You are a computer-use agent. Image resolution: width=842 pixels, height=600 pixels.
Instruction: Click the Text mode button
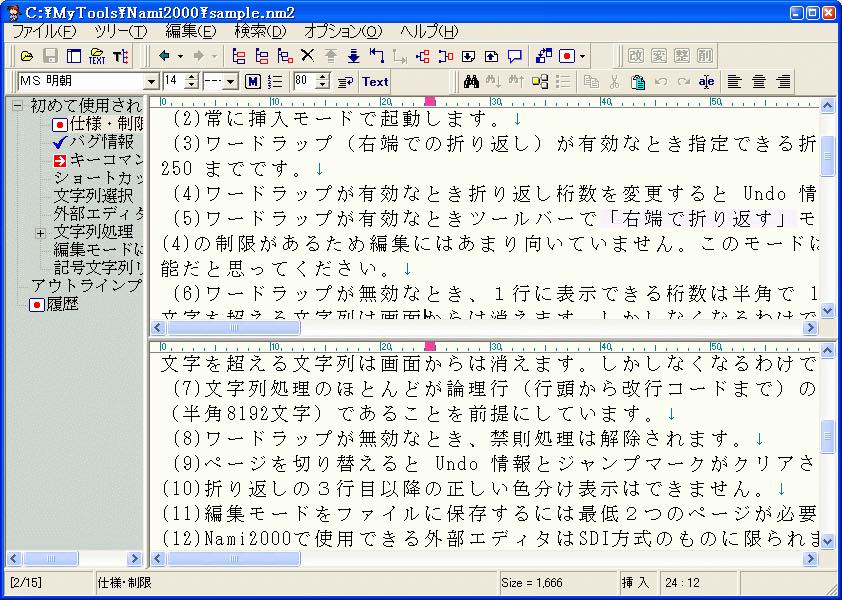(x=375, y=82)
